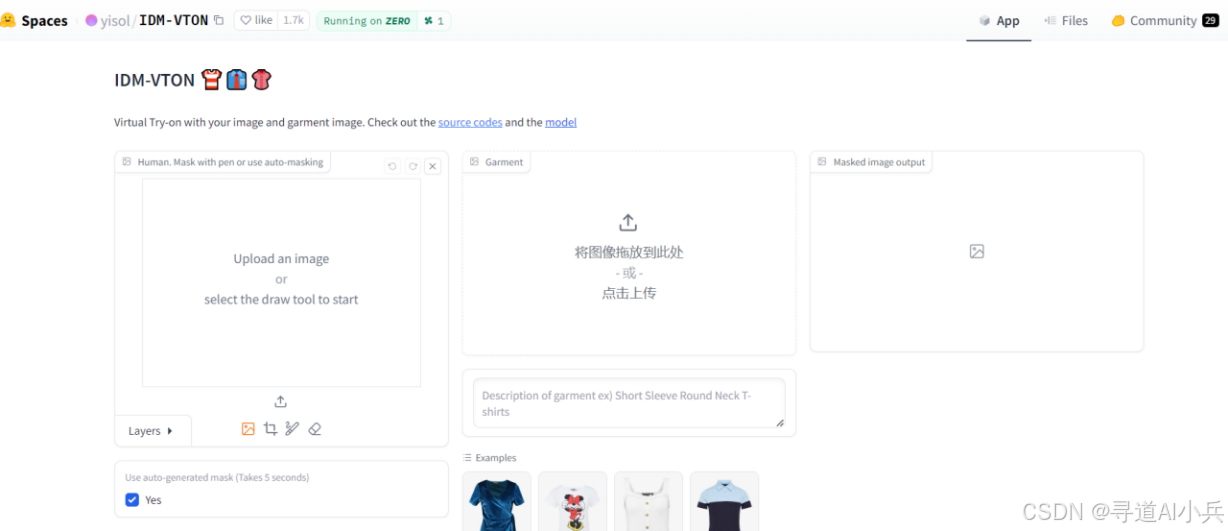Open the Community tab
Screen dimensions: 1228x531
(1163, 20)
